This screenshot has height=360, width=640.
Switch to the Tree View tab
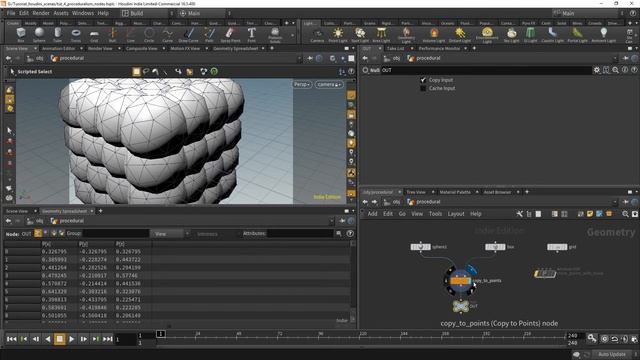pyautogui.click(x=416, y=192)
